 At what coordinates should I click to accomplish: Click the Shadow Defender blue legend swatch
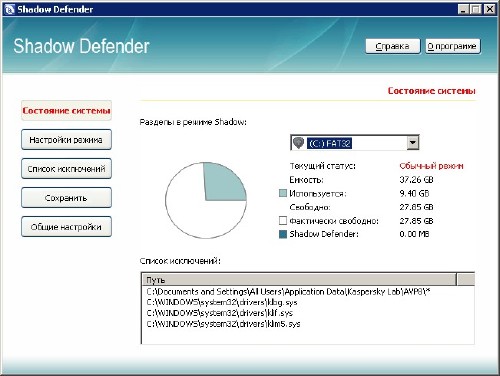click(x=283, y=234)
